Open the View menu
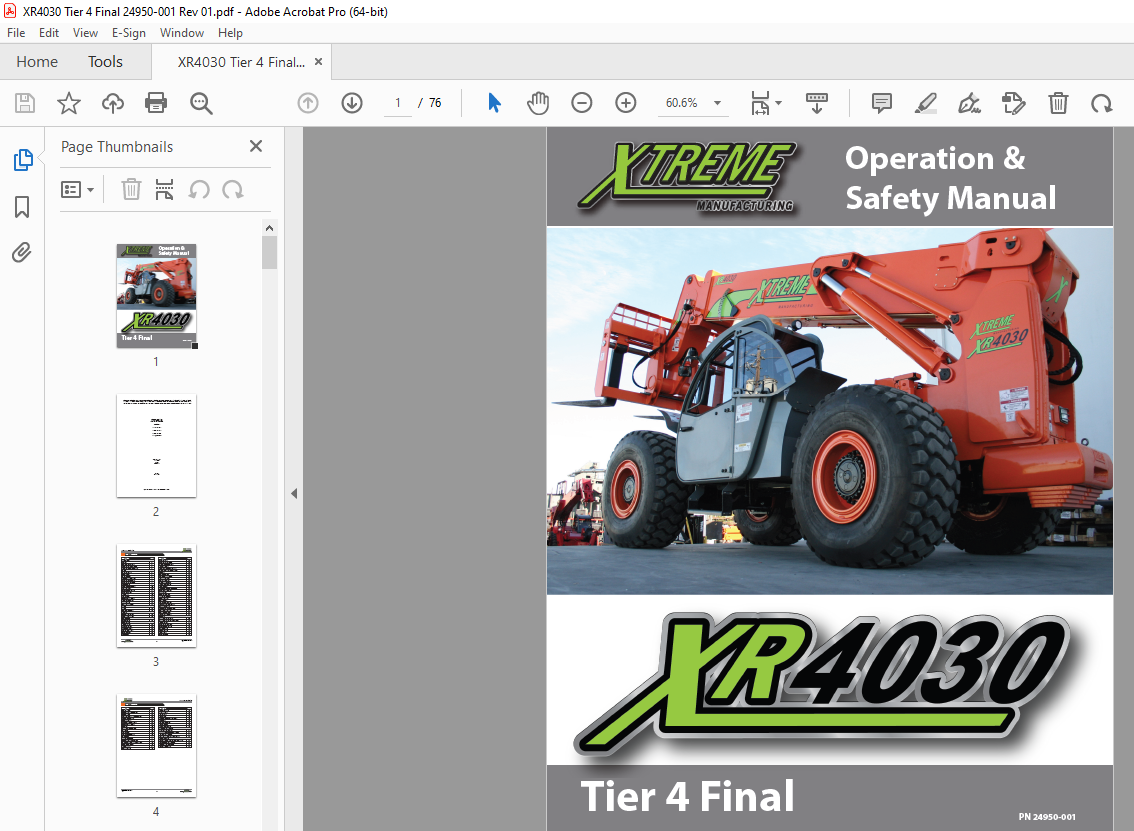 pos(85,33)
